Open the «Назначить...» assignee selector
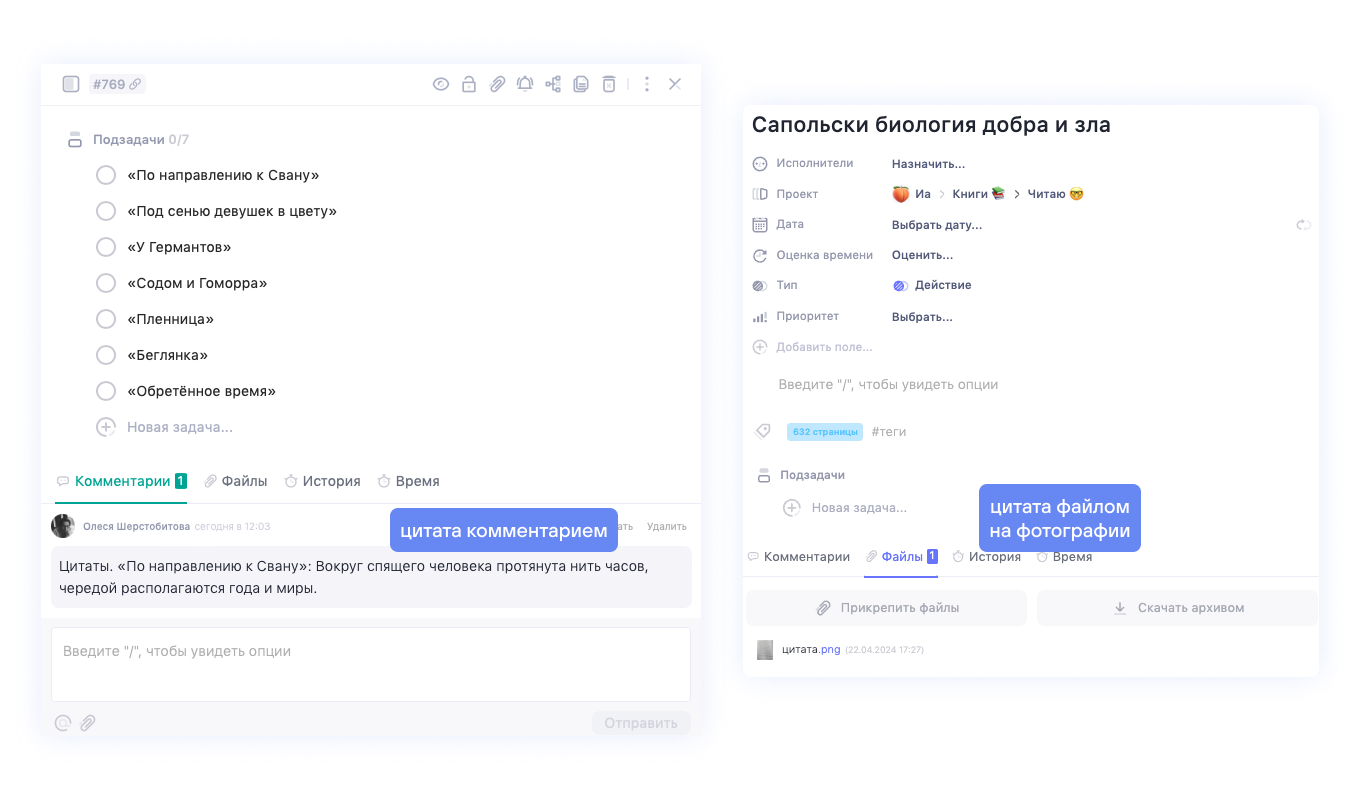 click(x=928, y=164)
